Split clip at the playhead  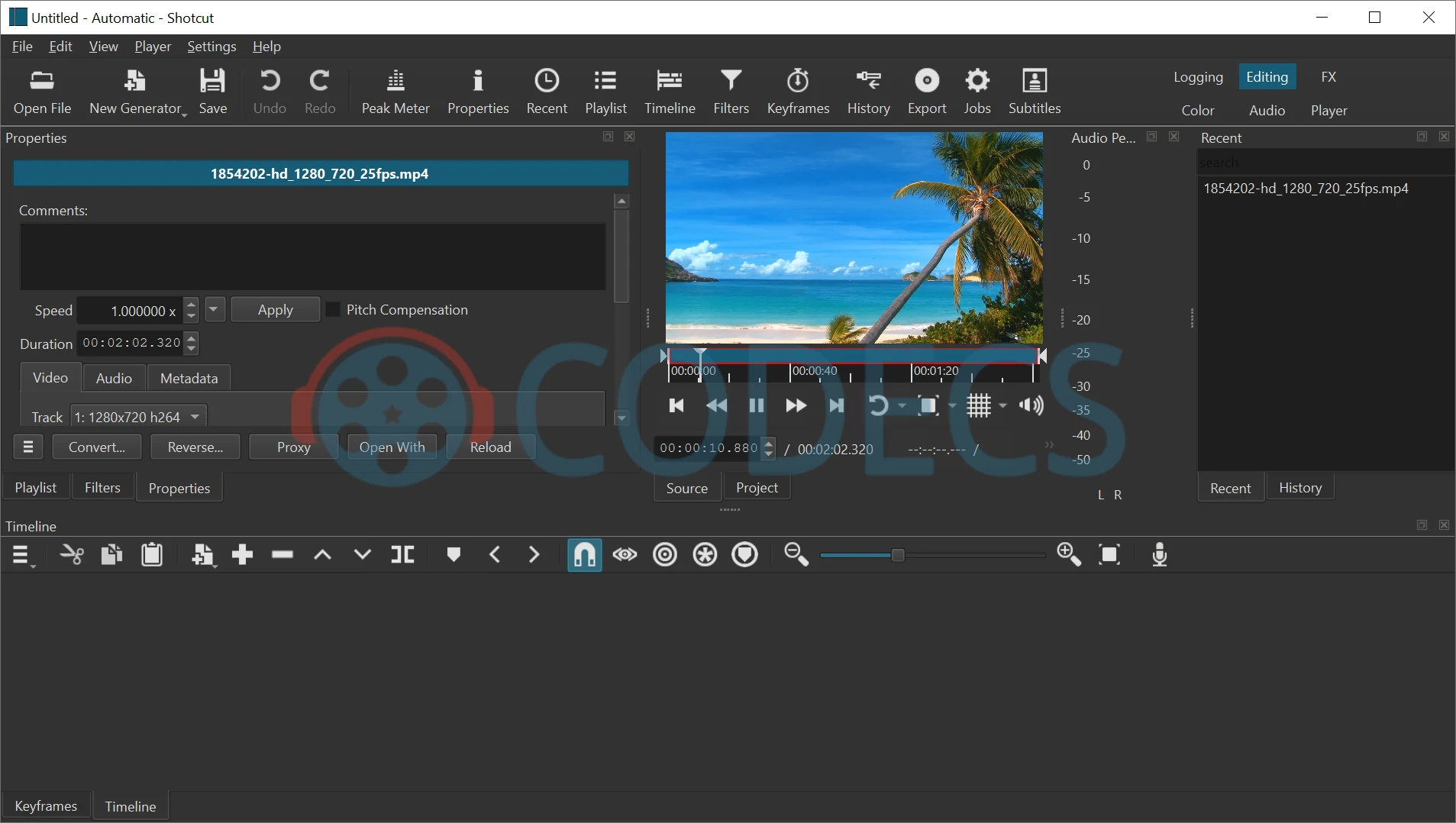pyautogui.click(x=402, y=555)
